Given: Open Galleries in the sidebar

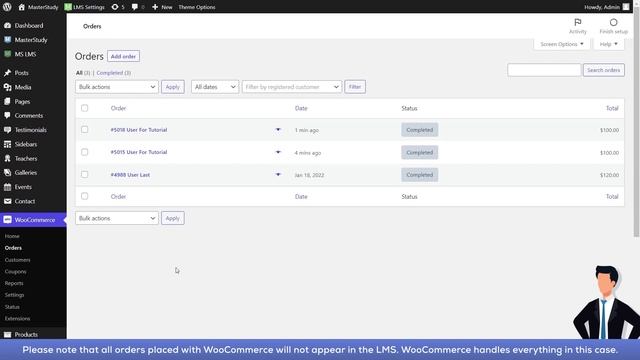Looking at the screenshot, I should 26,173.
